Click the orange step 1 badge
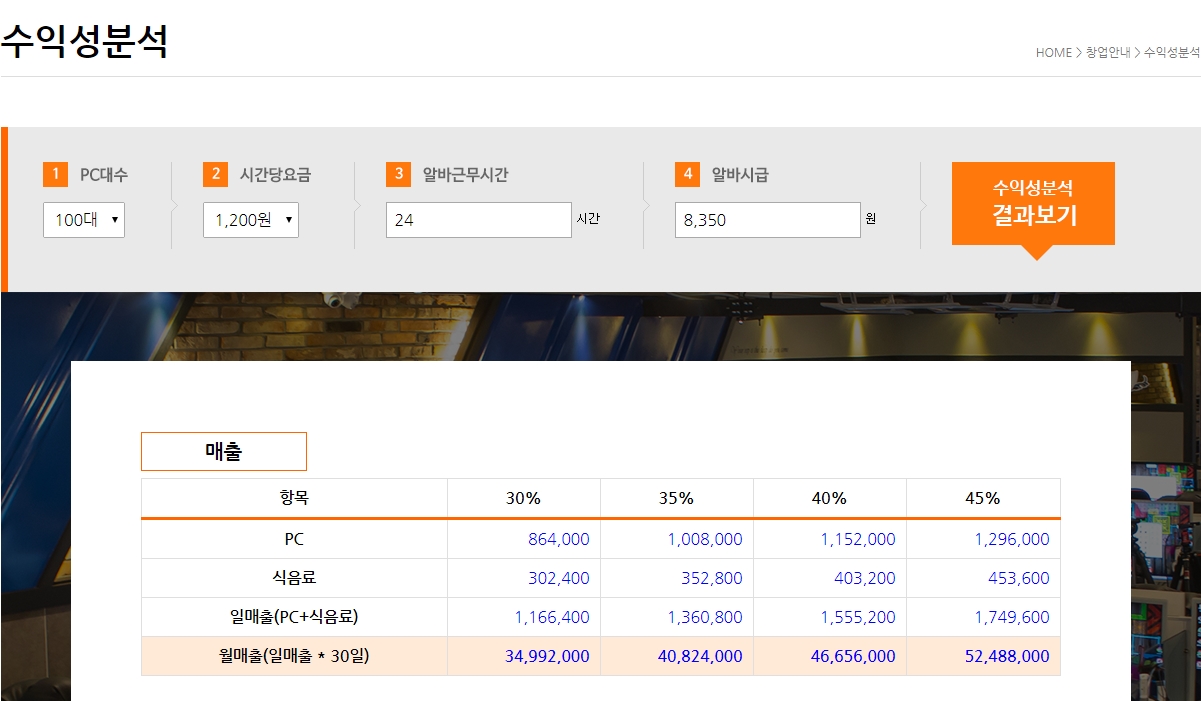This screenshot has width=1201, height=701. click(55, 174)
